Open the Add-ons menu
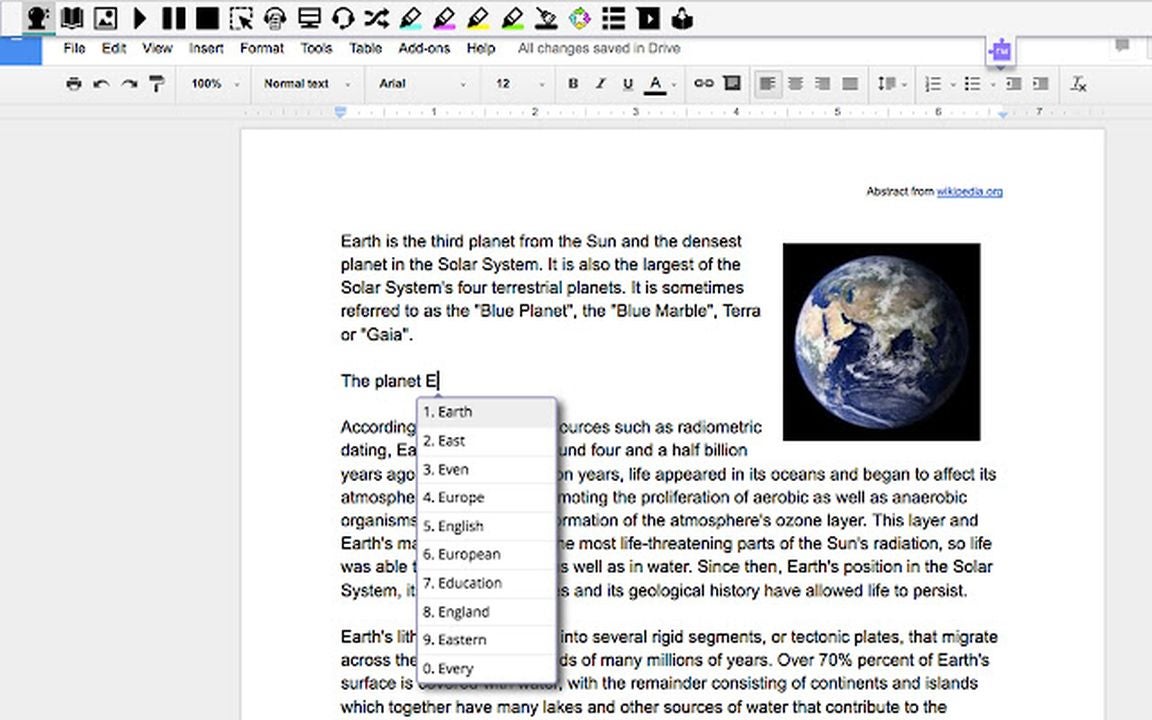This screenshot has height=720, width=1152. [424, 48]
